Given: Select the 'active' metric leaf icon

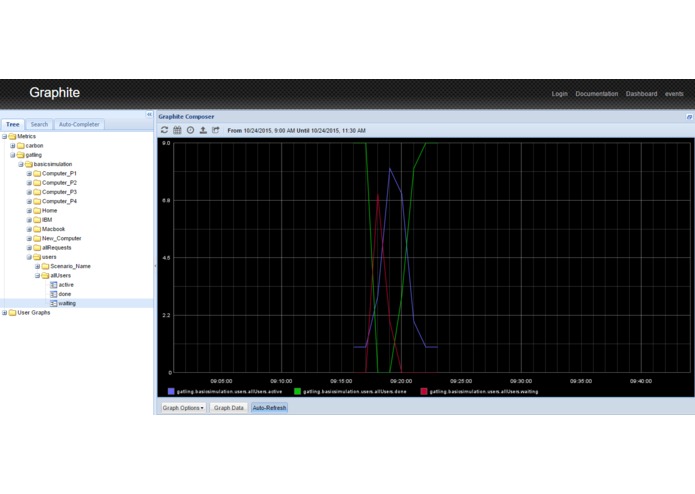Looking at the screenshot, I should (54, 285).
